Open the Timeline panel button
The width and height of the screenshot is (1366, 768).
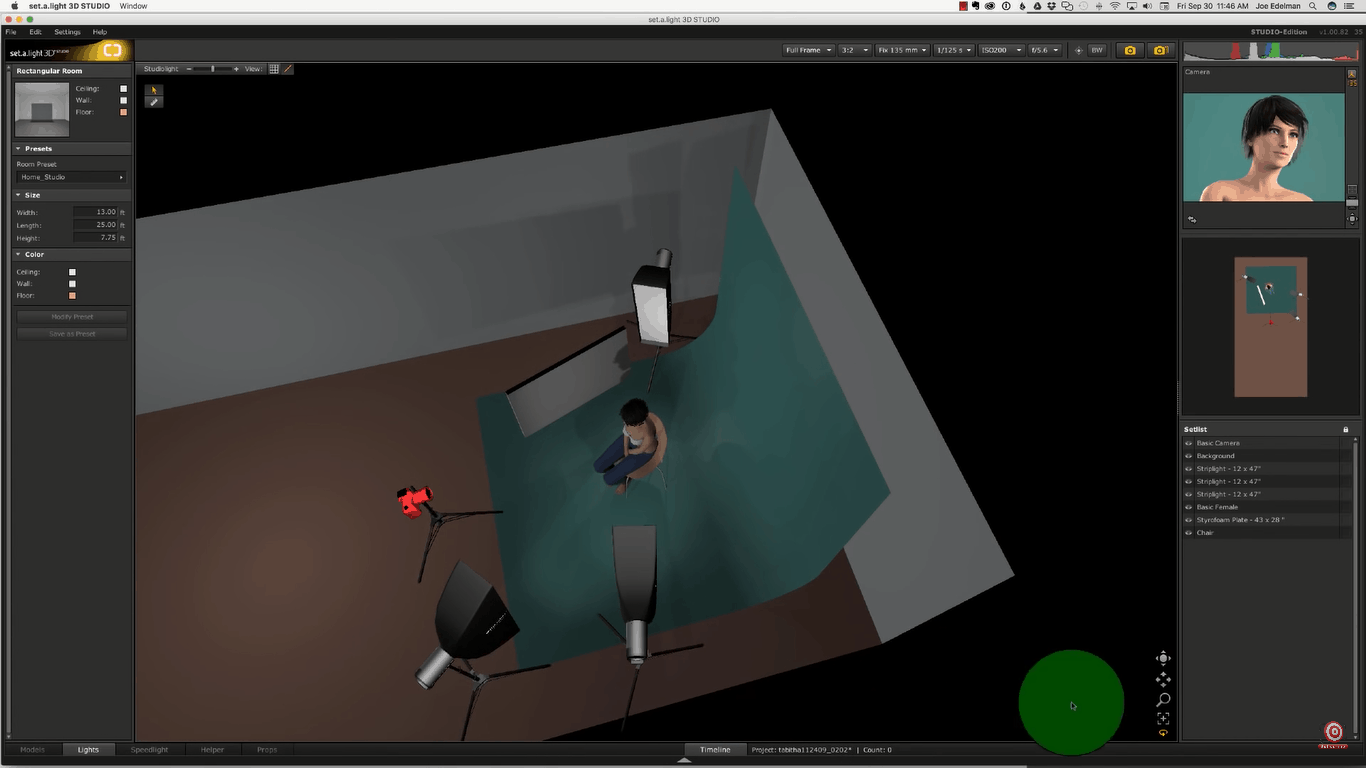tap(715, 749)
